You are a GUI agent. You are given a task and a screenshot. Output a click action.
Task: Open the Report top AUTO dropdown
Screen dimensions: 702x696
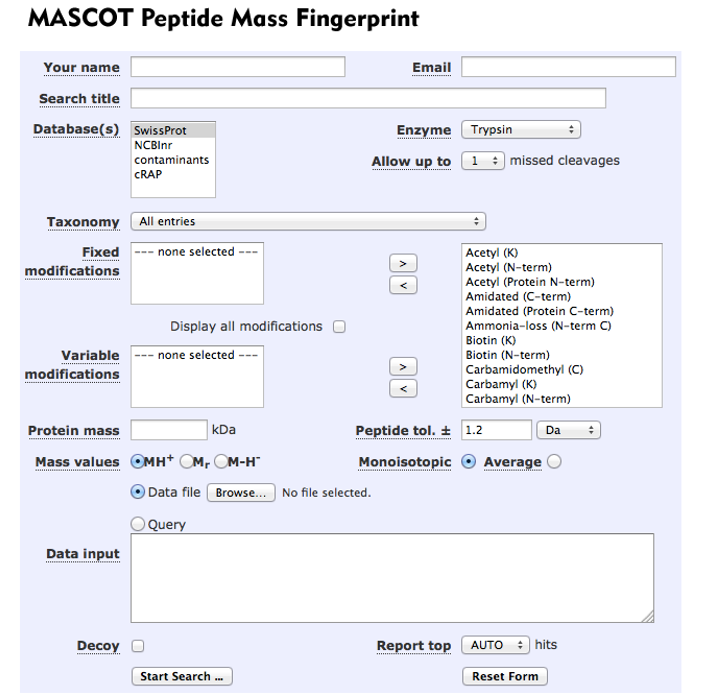tap(495, 646)
